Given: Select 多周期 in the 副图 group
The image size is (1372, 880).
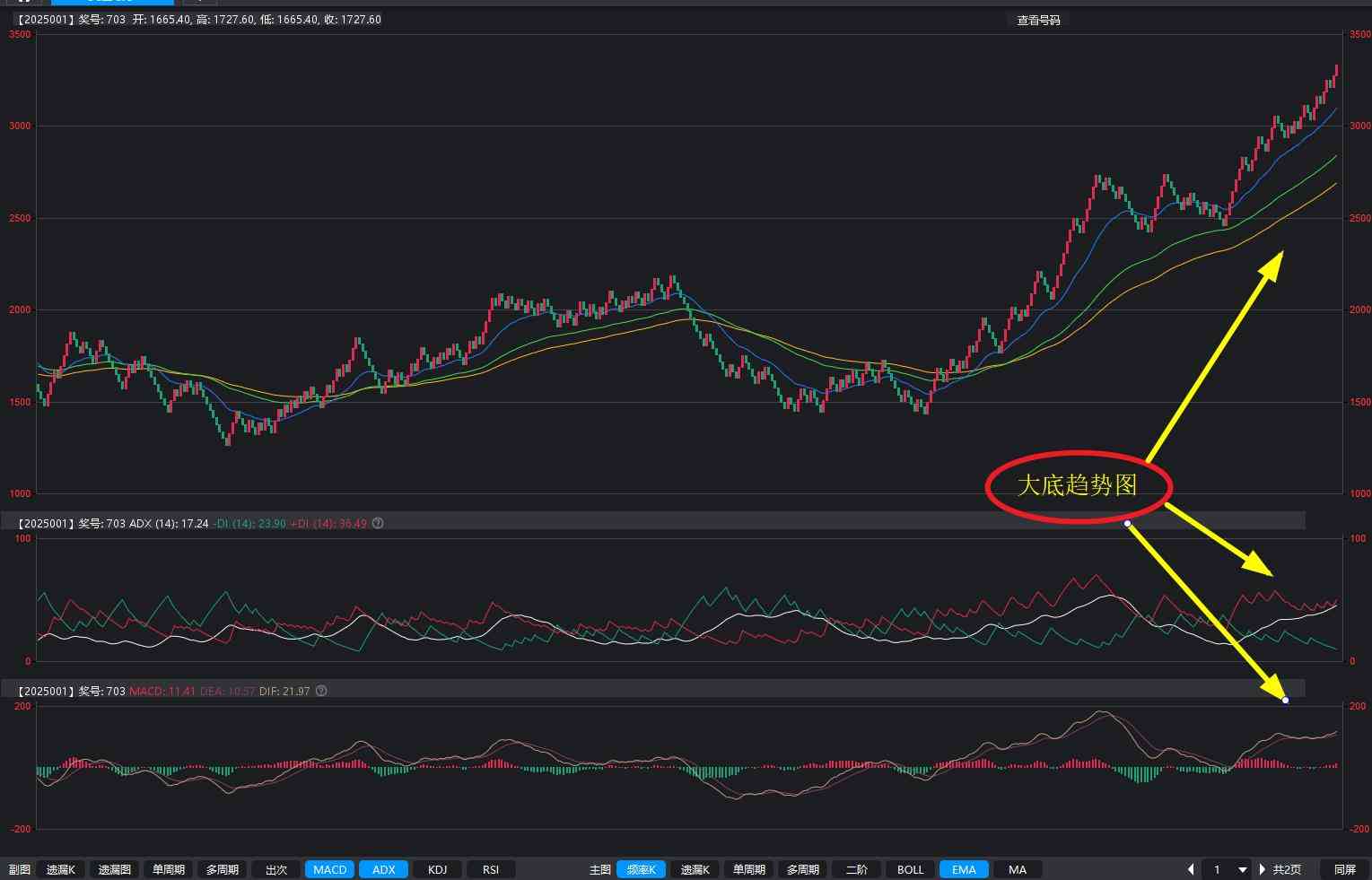Looking at the screenshot, I should pos(222,869).
